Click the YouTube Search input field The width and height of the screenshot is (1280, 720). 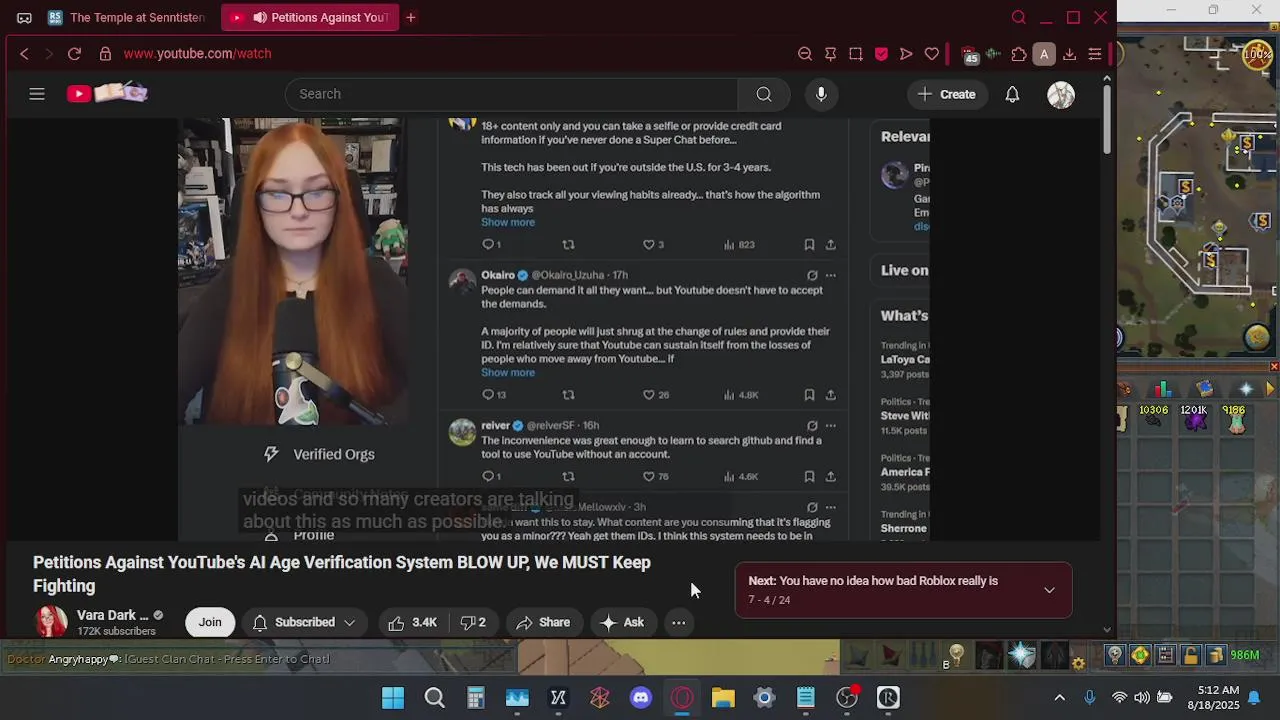(512, 94)
